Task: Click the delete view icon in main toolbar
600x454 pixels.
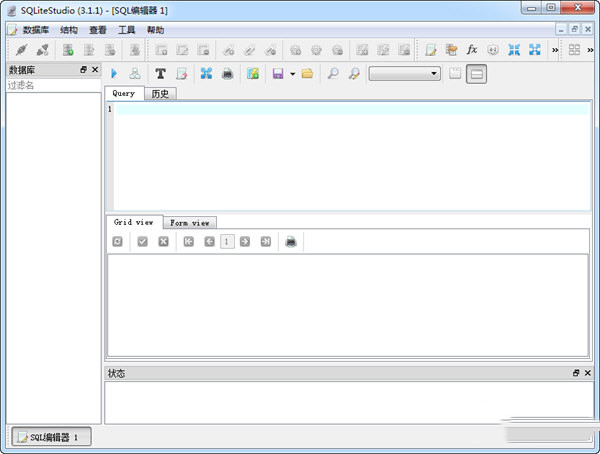Action: 404,50
